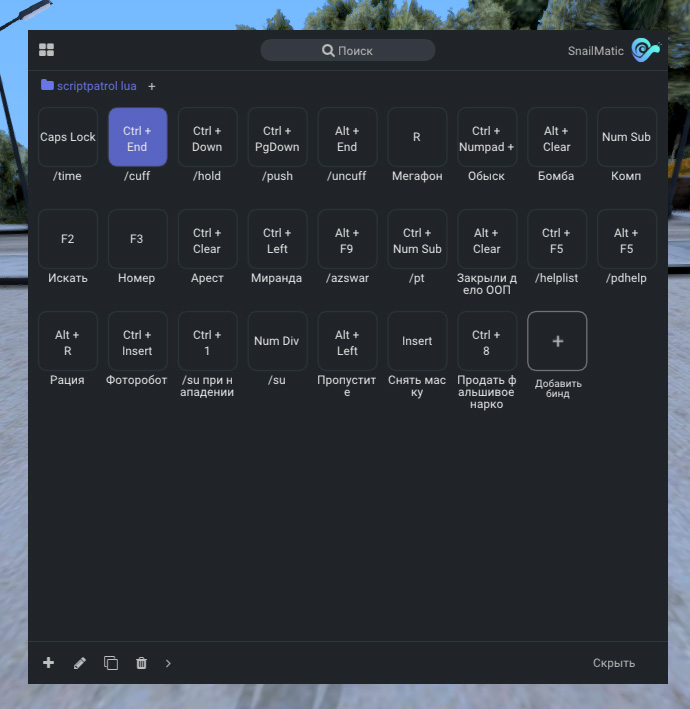The height and width of the screenshot is (709, 690).
Task: Expand the bottom toolbar chevron arrow
Action: point(168,663)
